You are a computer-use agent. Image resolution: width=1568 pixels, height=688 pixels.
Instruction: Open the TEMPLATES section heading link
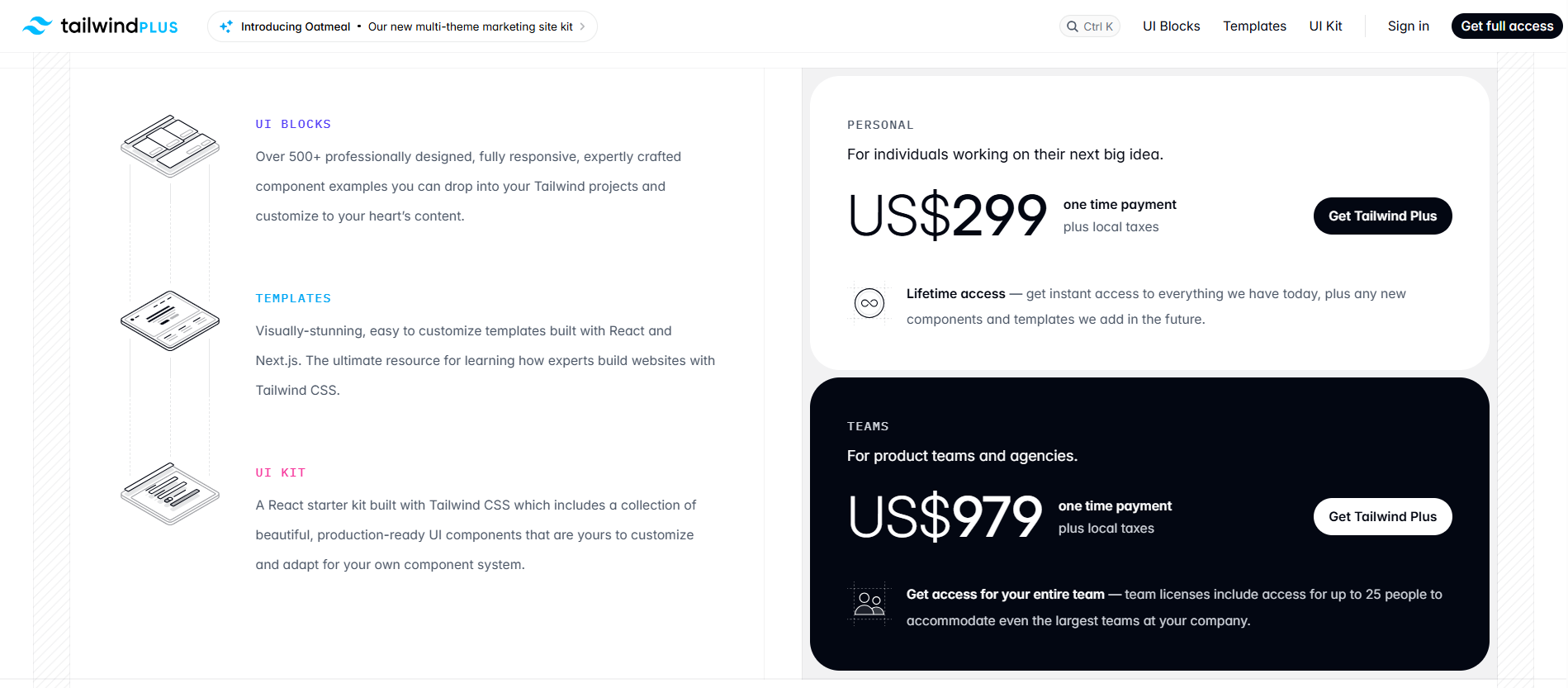pyautogui.click(x=293, y=297)
